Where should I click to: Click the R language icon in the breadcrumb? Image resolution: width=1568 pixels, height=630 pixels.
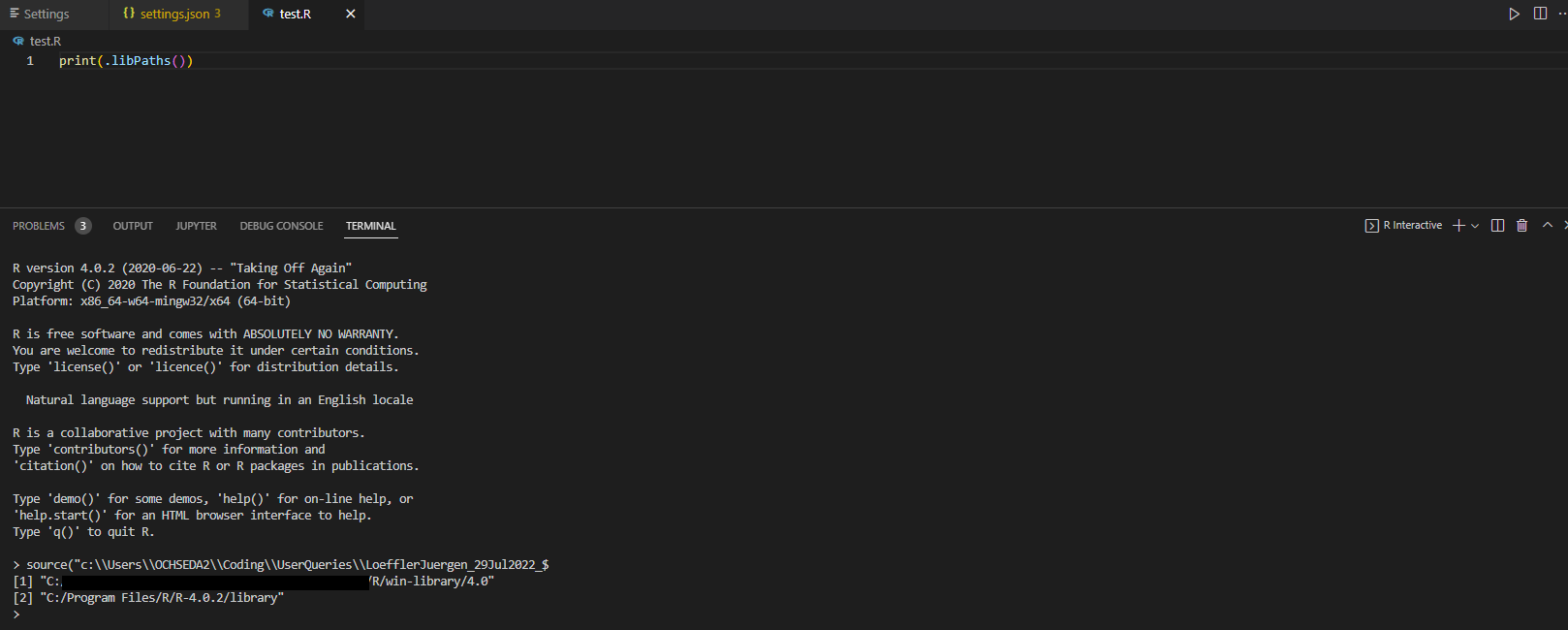pos(17,41)
